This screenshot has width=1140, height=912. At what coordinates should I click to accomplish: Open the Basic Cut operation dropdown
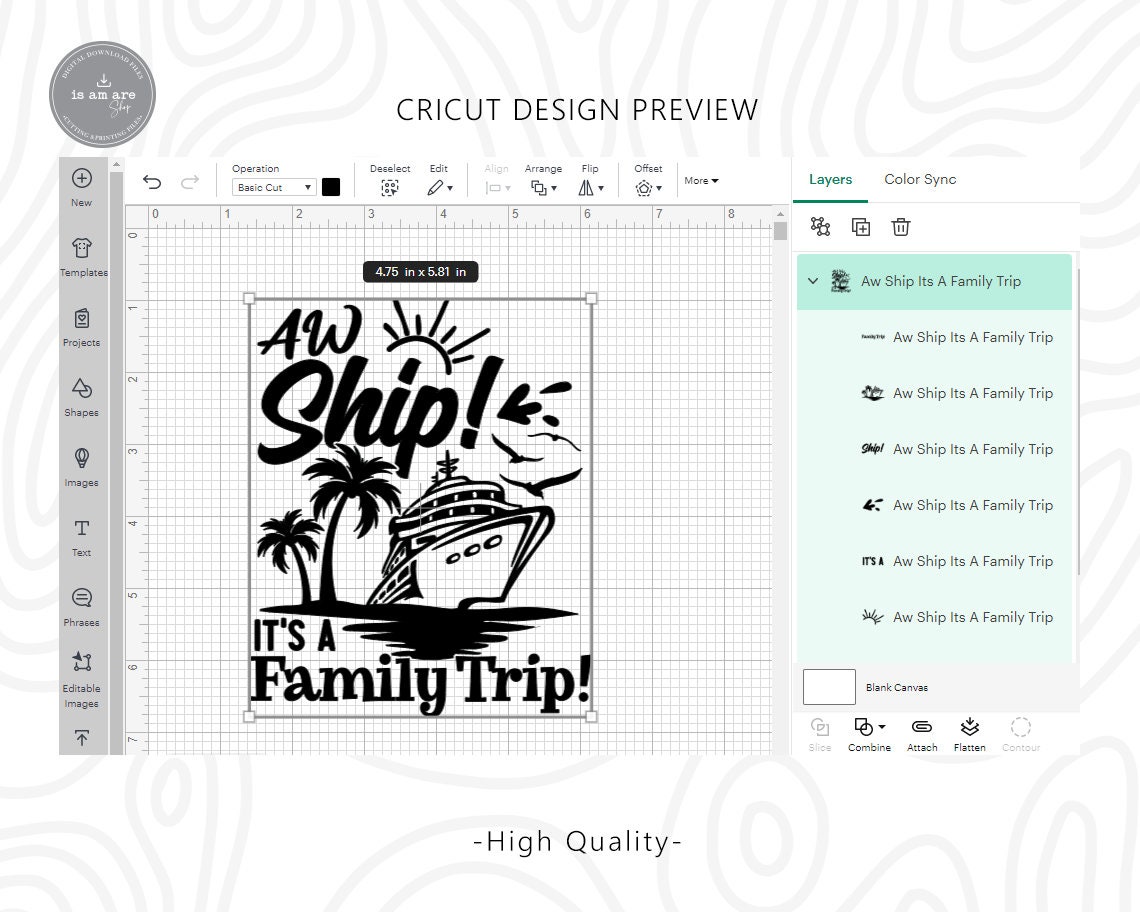coord(274,188)
